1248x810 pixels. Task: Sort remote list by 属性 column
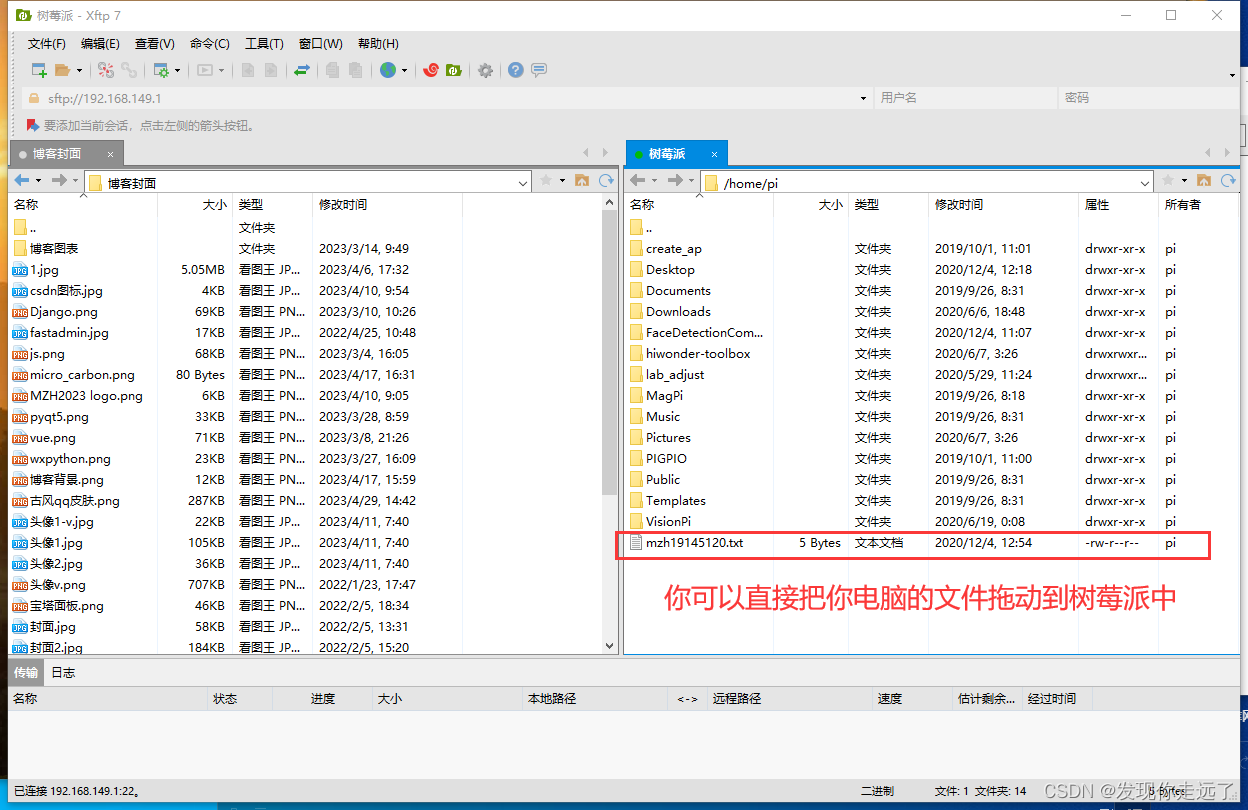pyautogui.click(x=1118, y=204)
